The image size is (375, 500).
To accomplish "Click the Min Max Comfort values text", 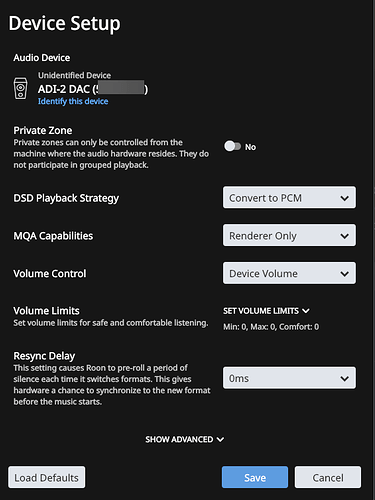I will pos(271,327).
